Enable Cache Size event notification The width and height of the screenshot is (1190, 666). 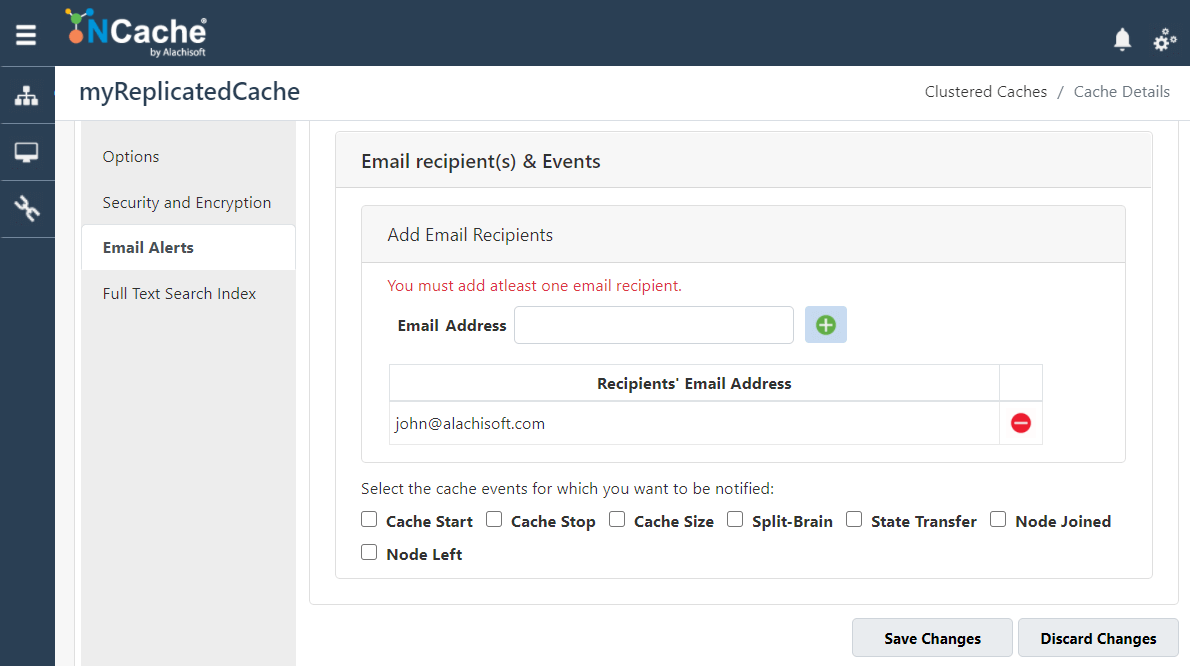pyautogui.click(x=617, y=519)
